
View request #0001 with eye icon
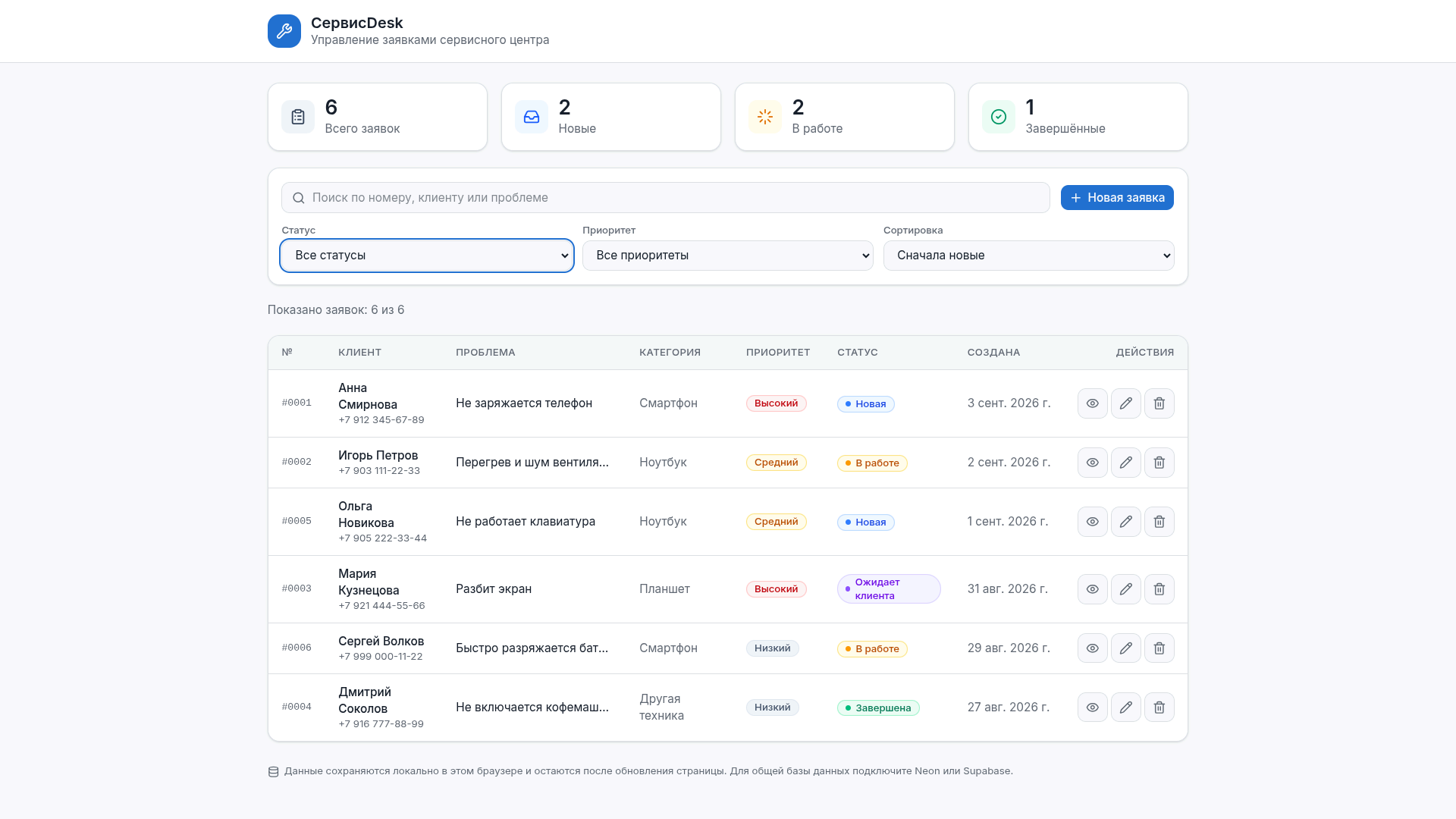point(1093,403)
